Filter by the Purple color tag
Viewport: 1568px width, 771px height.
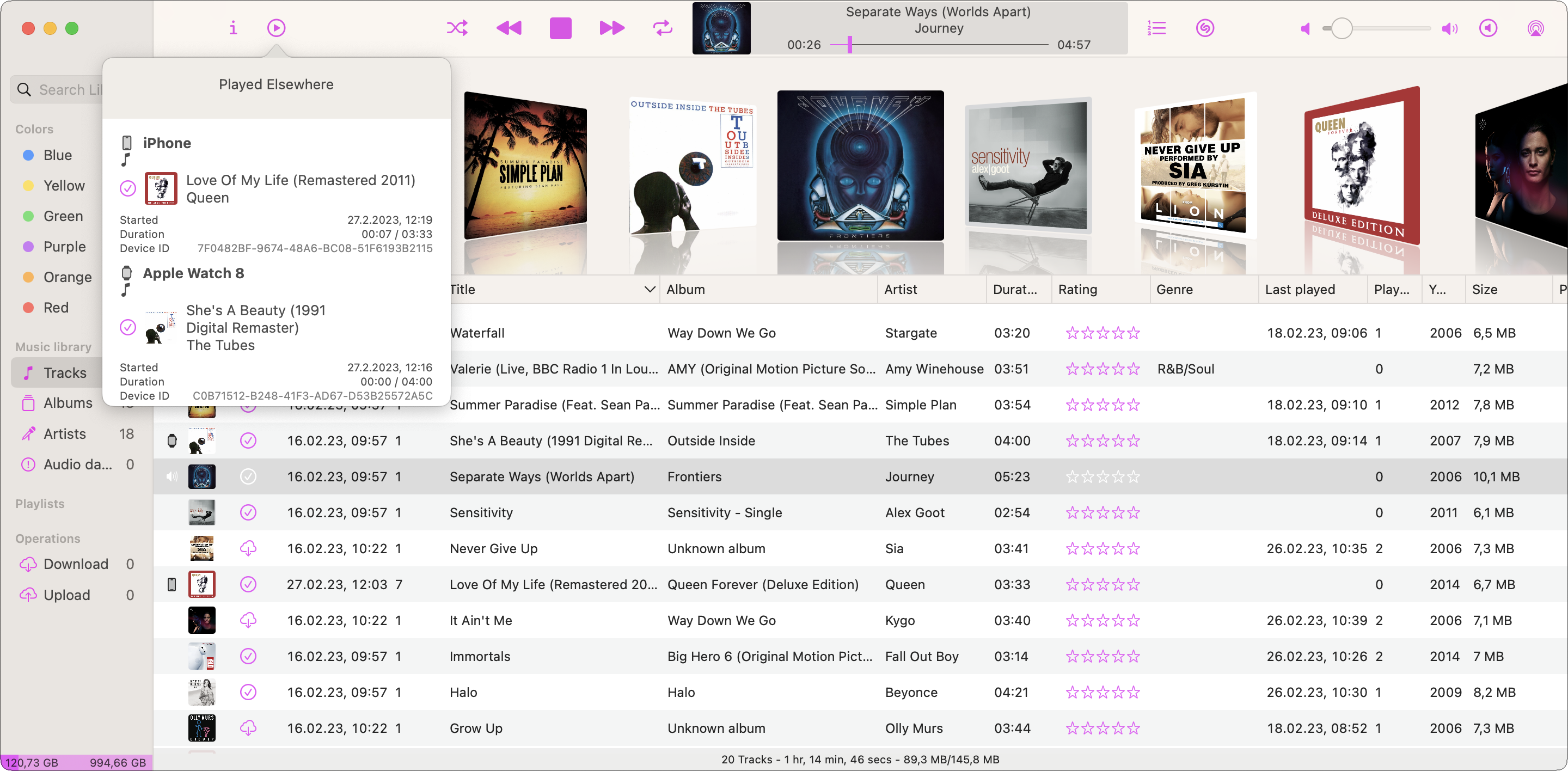point(63,247)
